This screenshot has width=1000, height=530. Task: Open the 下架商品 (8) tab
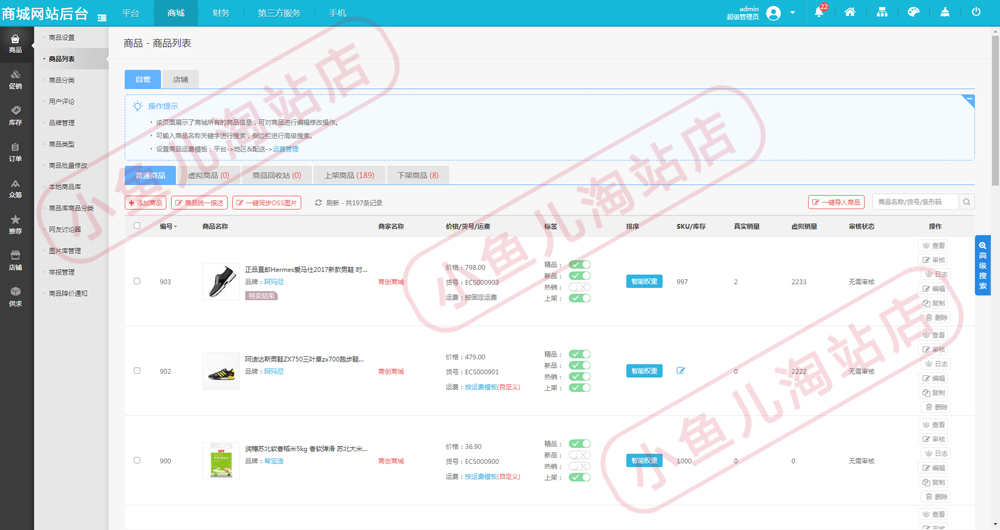[x=418, y=175]
